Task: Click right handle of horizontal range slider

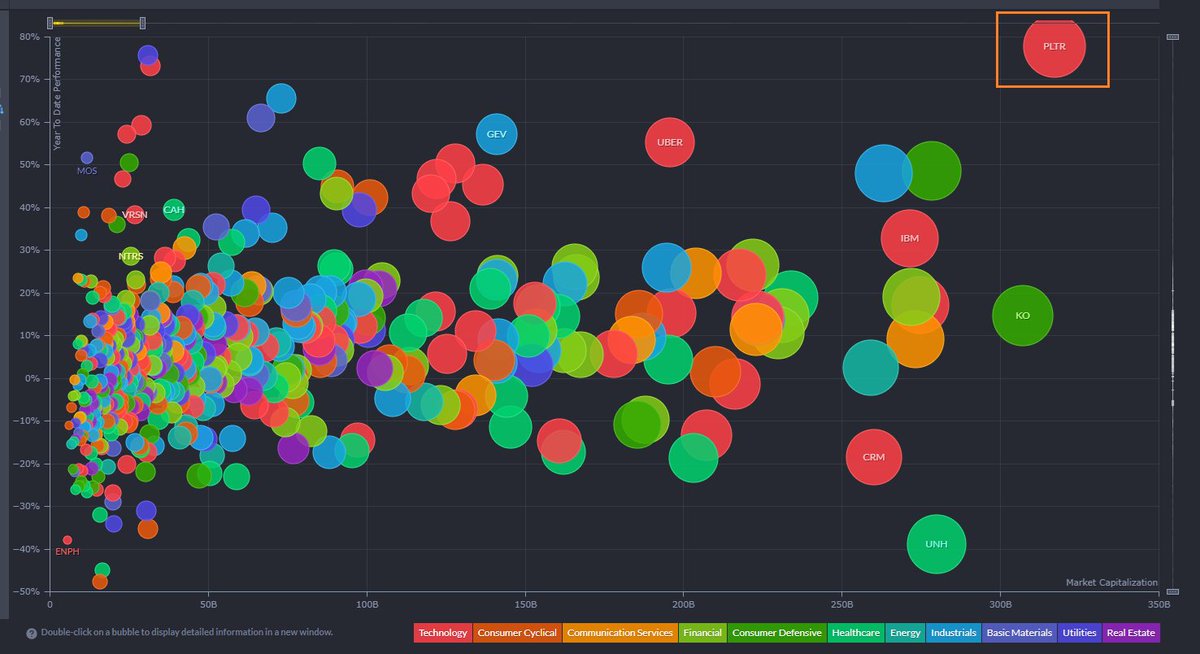Action: click(x=143, y=23)
